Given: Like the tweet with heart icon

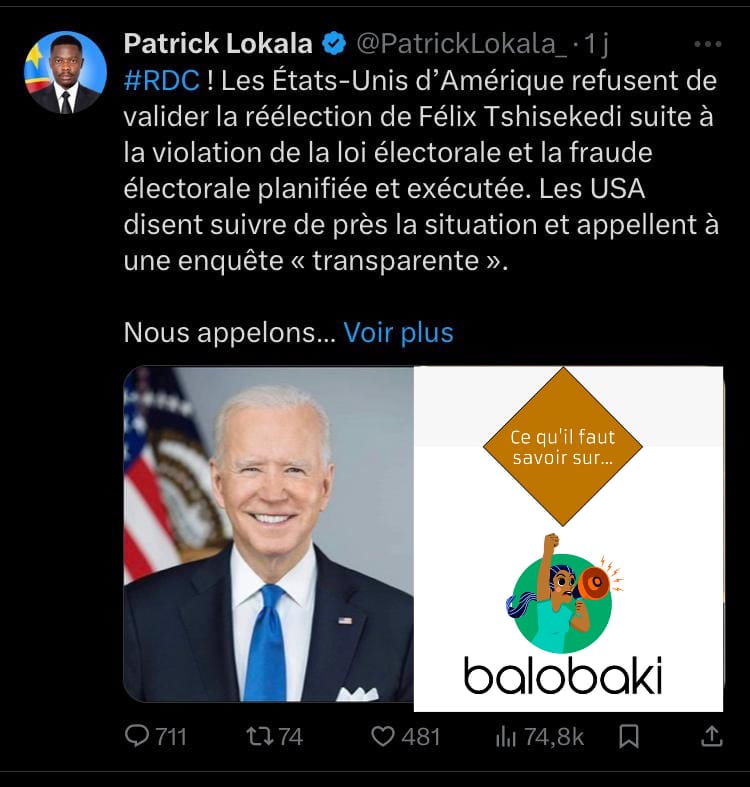Looking at the screenshot, I should (x=383, y=736).
